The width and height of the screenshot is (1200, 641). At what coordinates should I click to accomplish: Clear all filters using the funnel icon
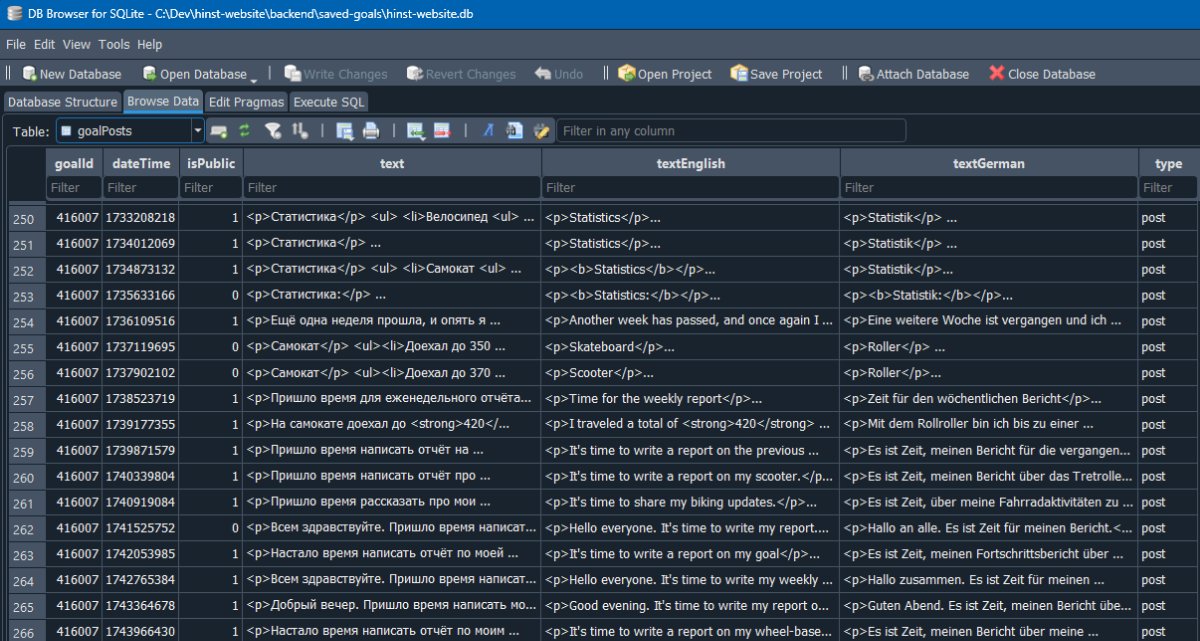[x=272, y=131]
